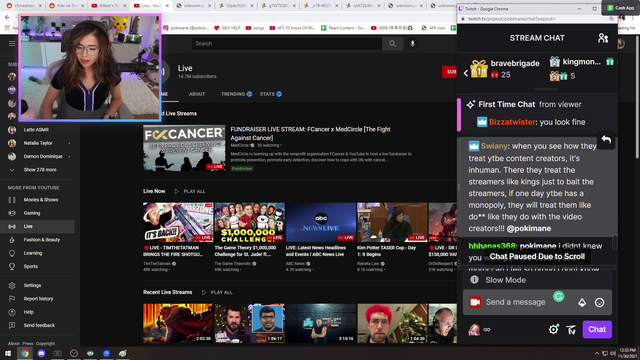
Task: Switch to the Live - YouTube browser tab
Action: pos(152,6)
